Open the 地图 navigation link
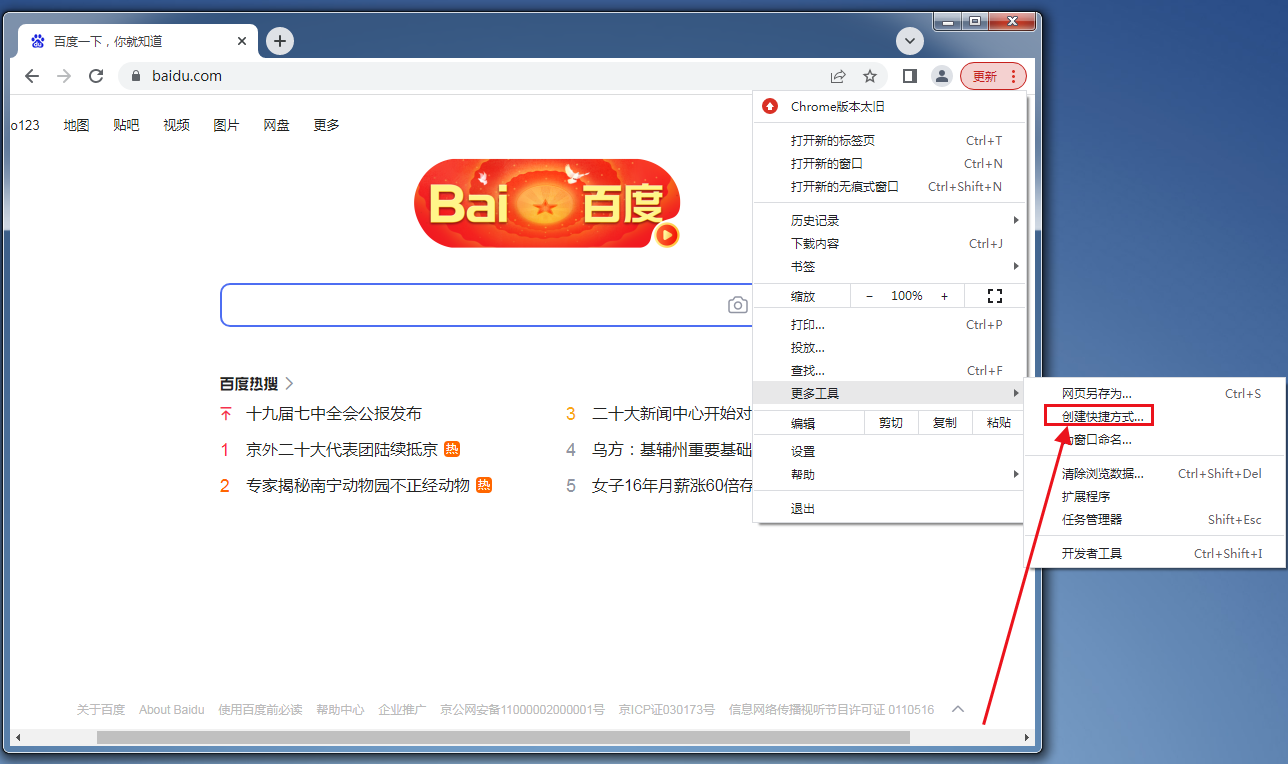The height and width of the screenshot is (764, 1288). tap(76, 125)
